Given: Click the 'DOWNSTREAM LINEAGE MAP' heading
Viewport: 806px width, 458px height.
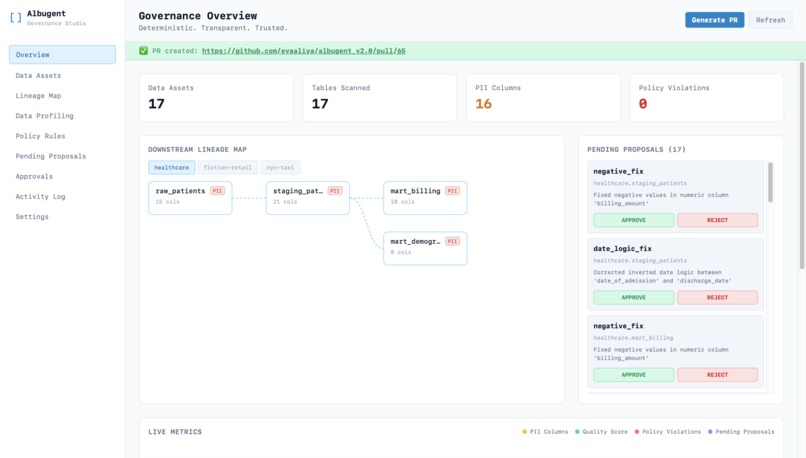Looking at the screenshot, I should [197, 150].
